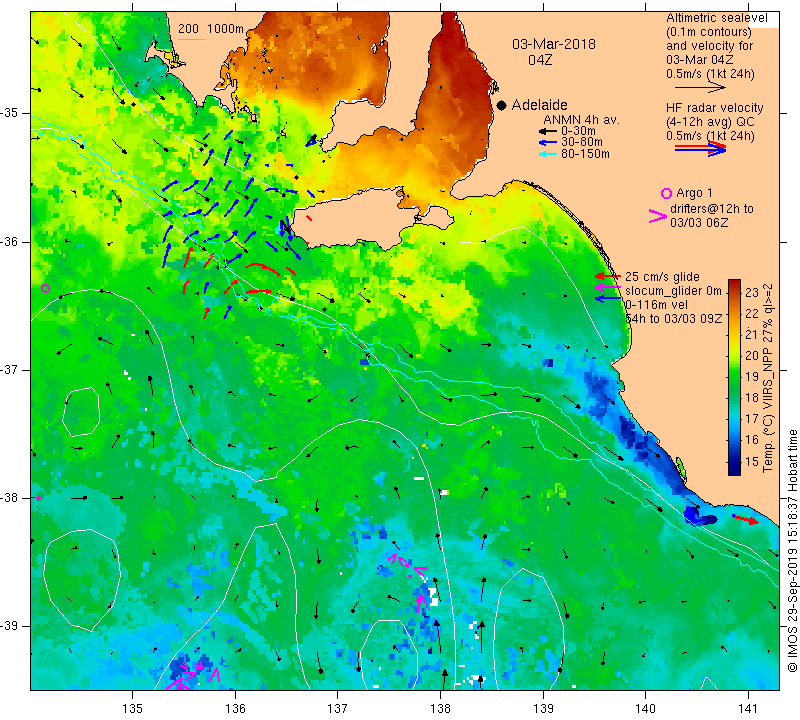Click the longitude 138 axis label

(x=440, y=708)
